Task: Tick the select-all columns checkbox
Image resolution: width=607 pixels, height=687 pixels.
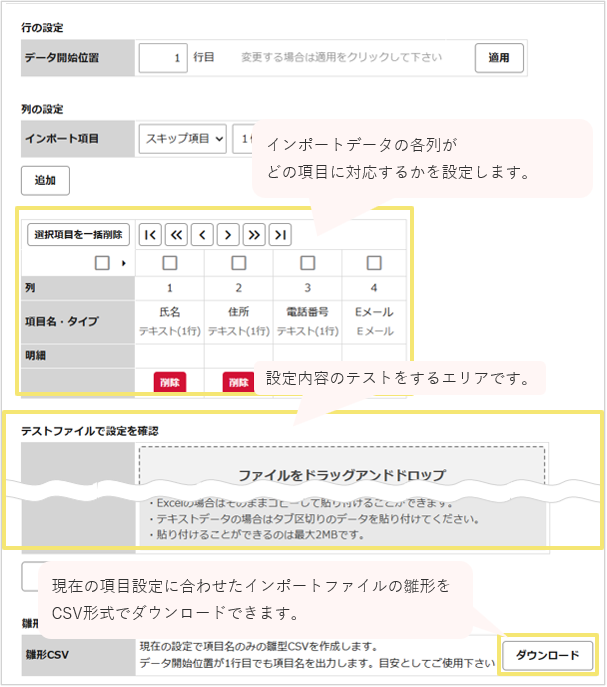Action: pyautogui.click(x=102, y=263)
